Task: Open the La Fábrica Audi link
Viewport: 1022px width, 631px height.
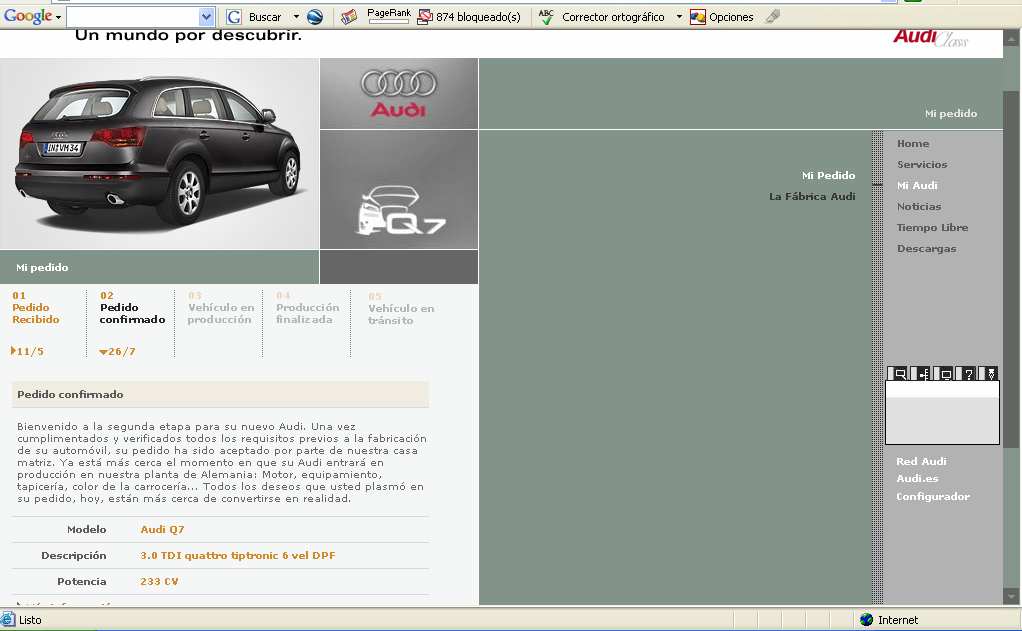Action: pos(811,196)
